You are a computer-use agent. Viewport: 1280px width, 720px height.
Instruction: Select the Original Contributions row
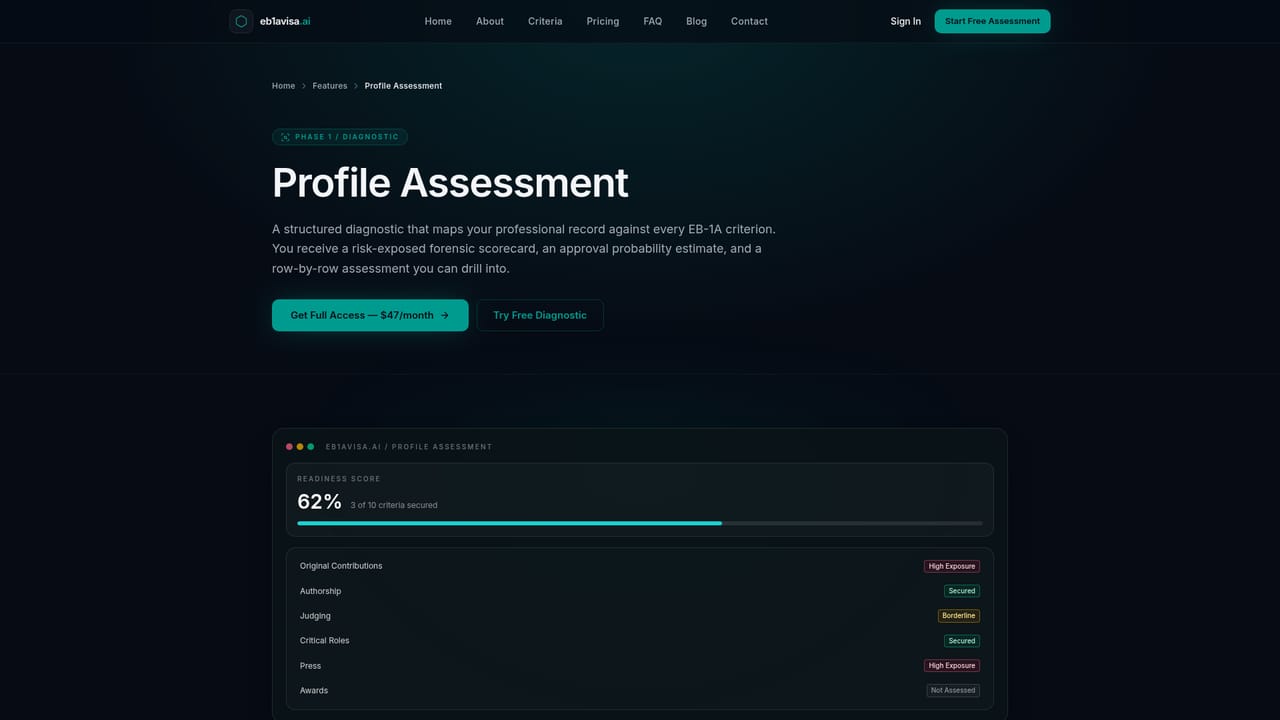click(x=640, y=566)
